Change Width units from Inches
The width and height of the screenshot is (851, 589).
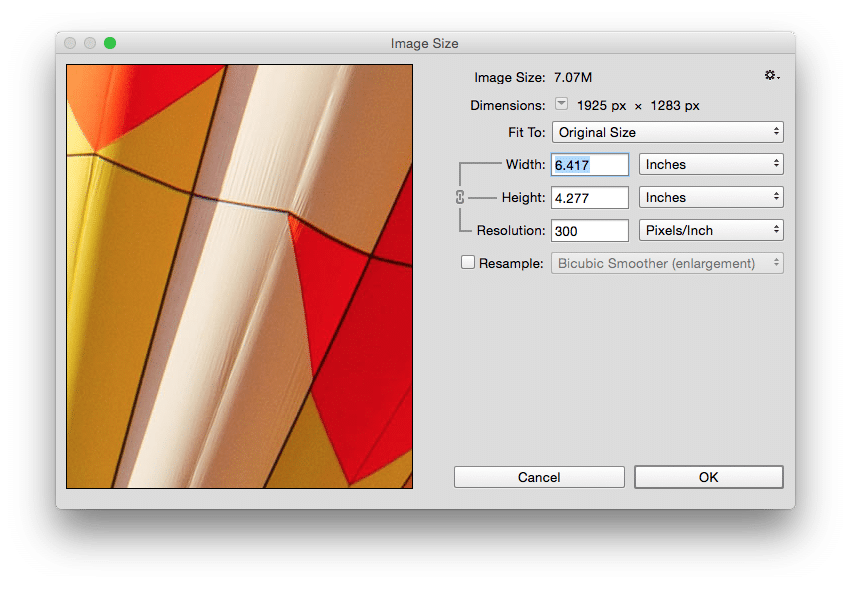[711, 164]
